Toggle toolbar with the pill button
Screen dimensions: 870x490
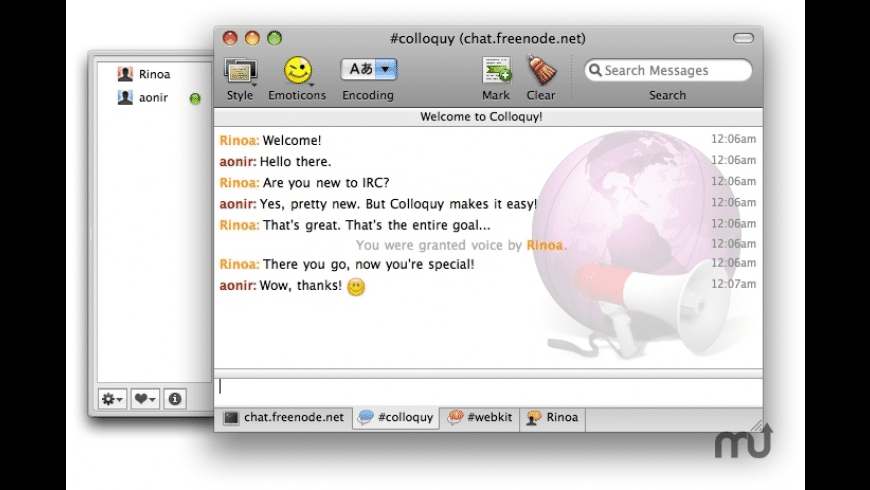(x=743, y=38)
